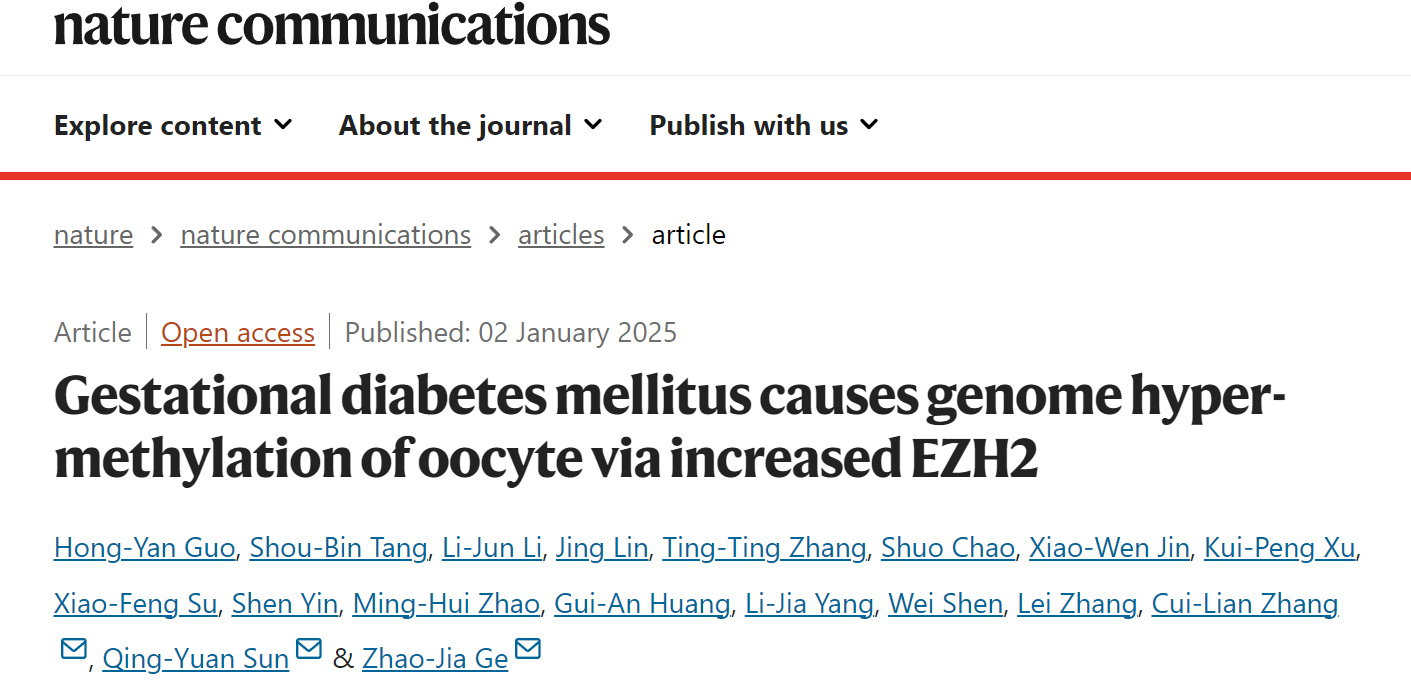1411x680 pixels.
Task: Select author Wei Shen link
Action: pos(945,604)
